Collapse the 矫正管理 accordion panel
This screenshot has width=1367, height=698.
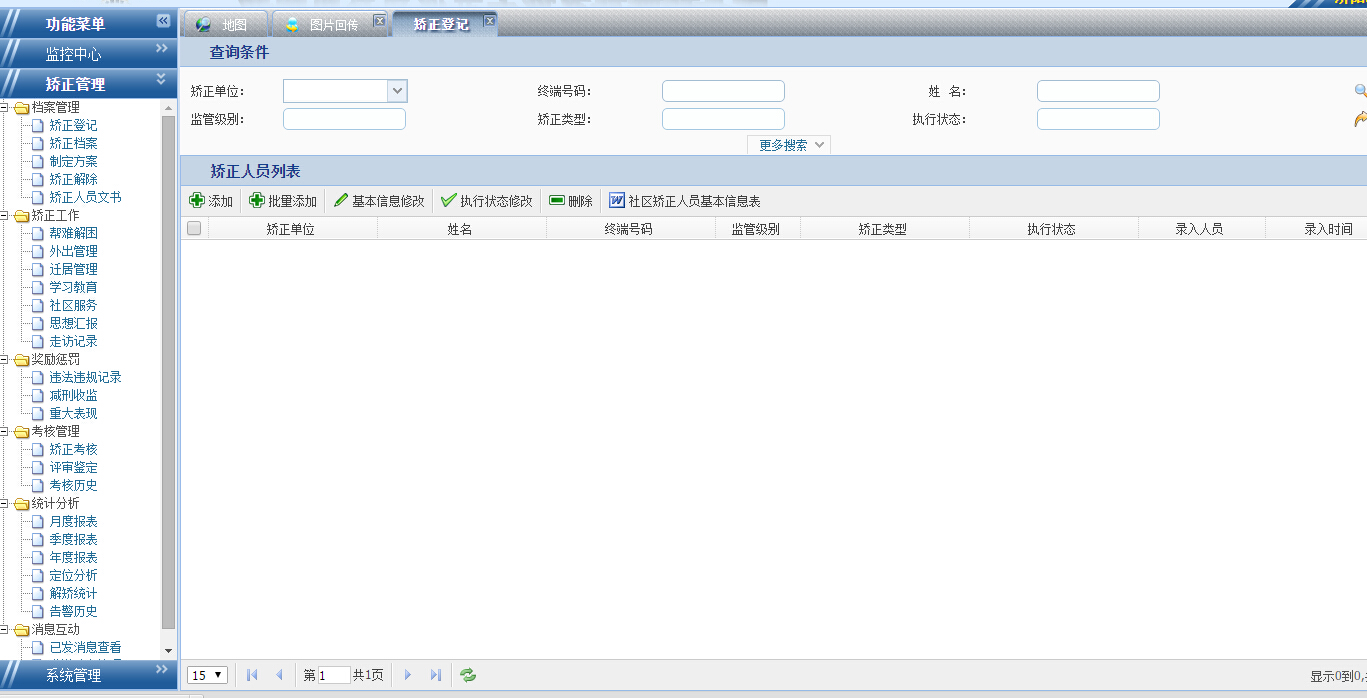[88, 84]
